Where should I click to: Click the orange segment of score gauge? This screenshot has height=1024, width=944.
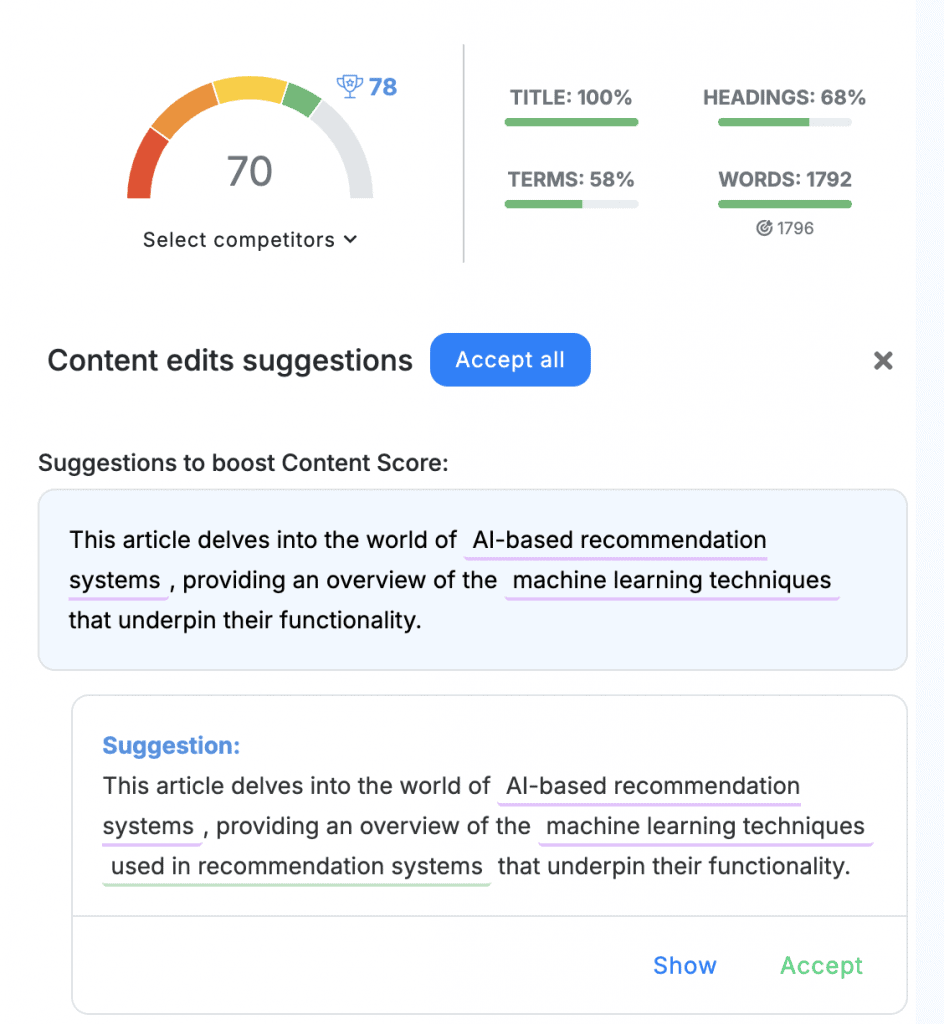(183, 108)
